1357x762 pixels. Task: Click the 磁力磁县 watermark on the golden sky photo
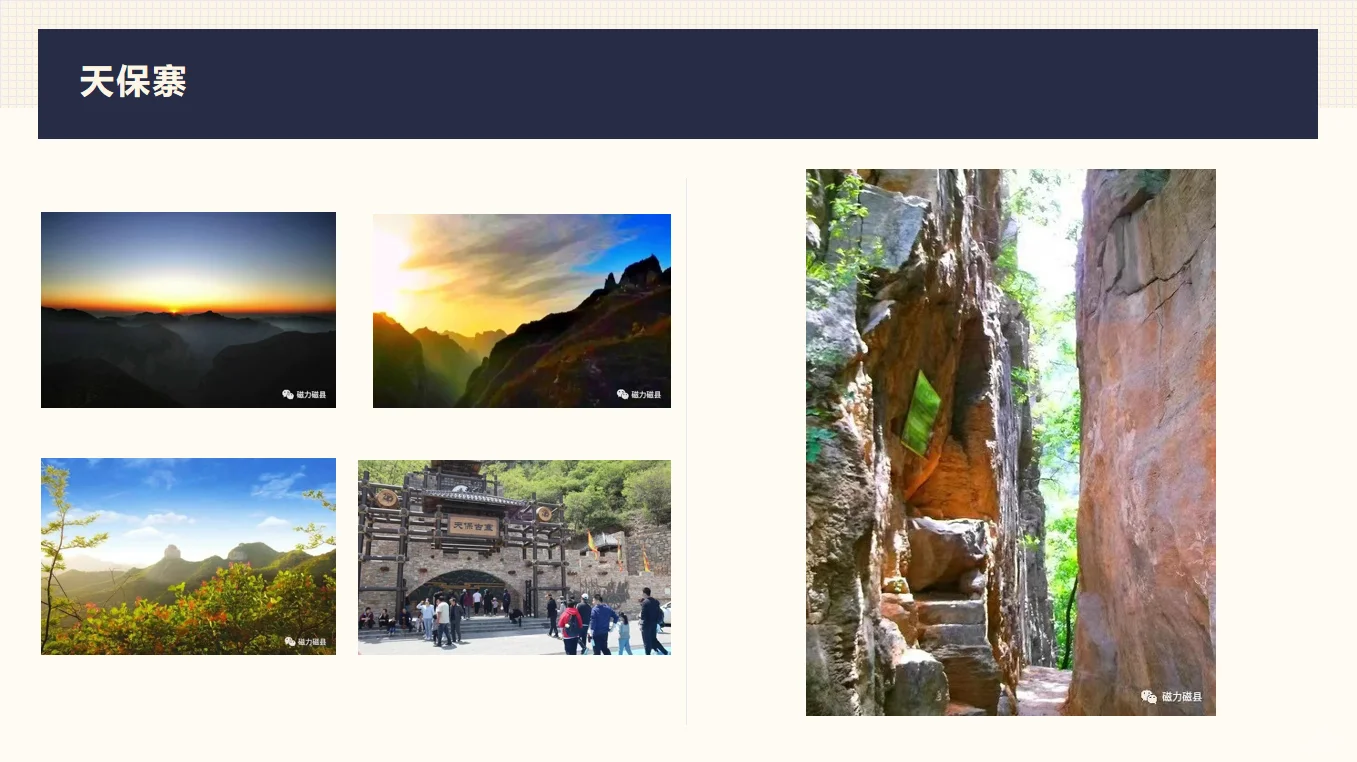(x=646, y=394)
